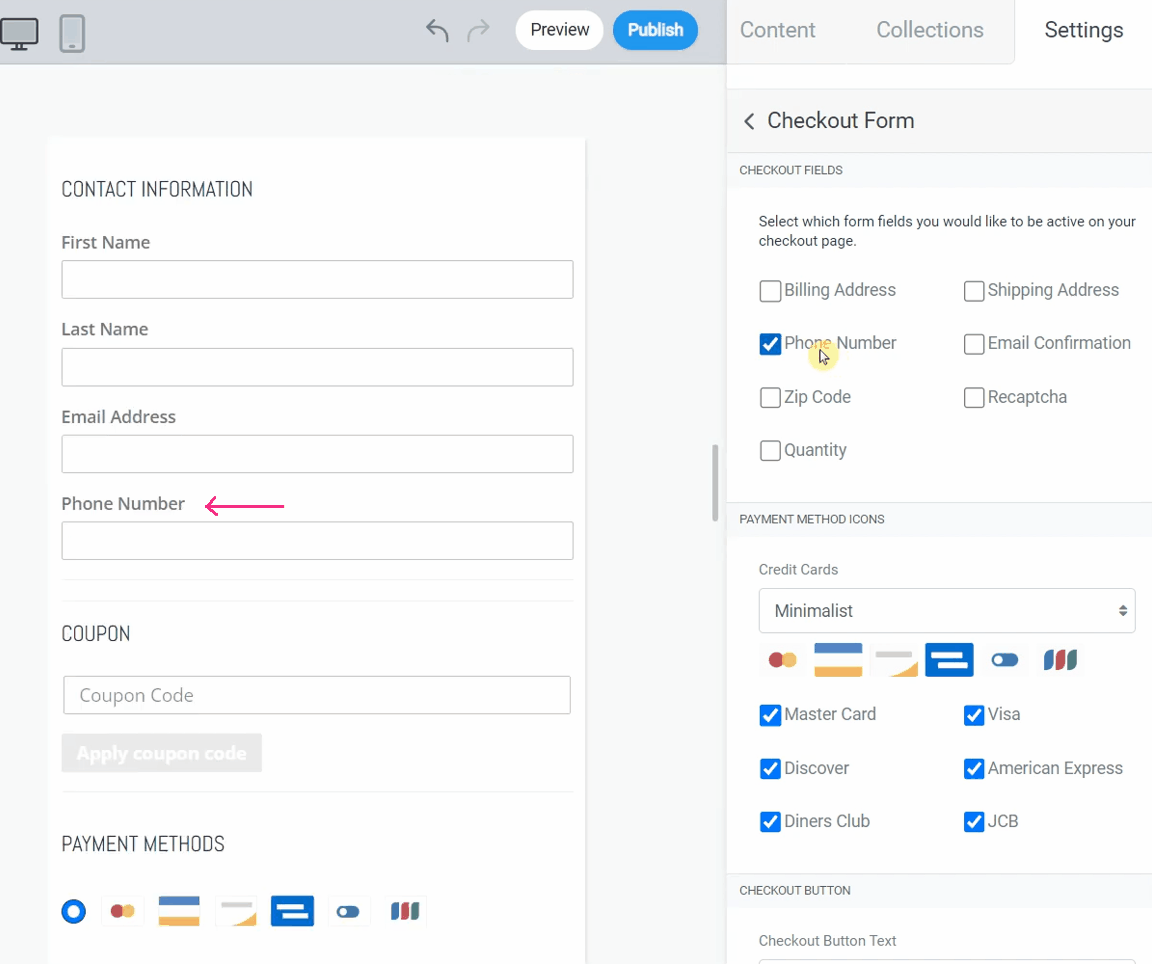Click Master Card icon in settings panel
Viewport: 1152px width, 964px height.
(x=782, y=660)
